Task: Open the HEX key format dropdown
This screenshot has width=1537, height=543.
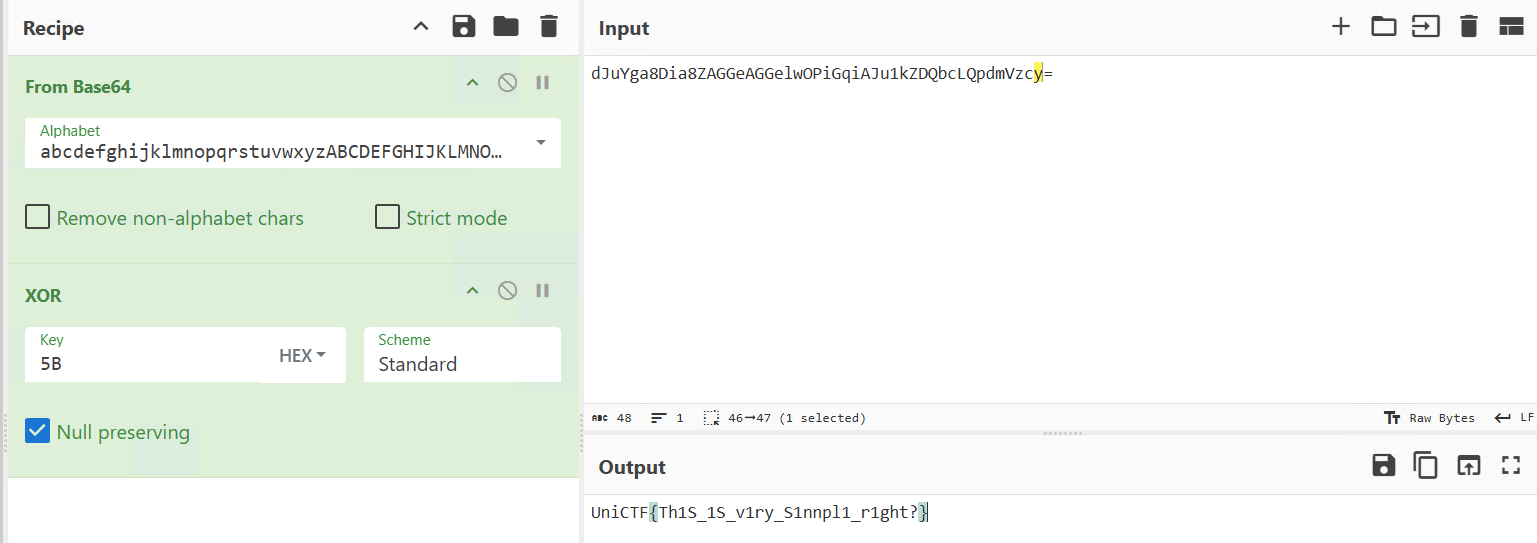Action: click(x=302, y=355)
